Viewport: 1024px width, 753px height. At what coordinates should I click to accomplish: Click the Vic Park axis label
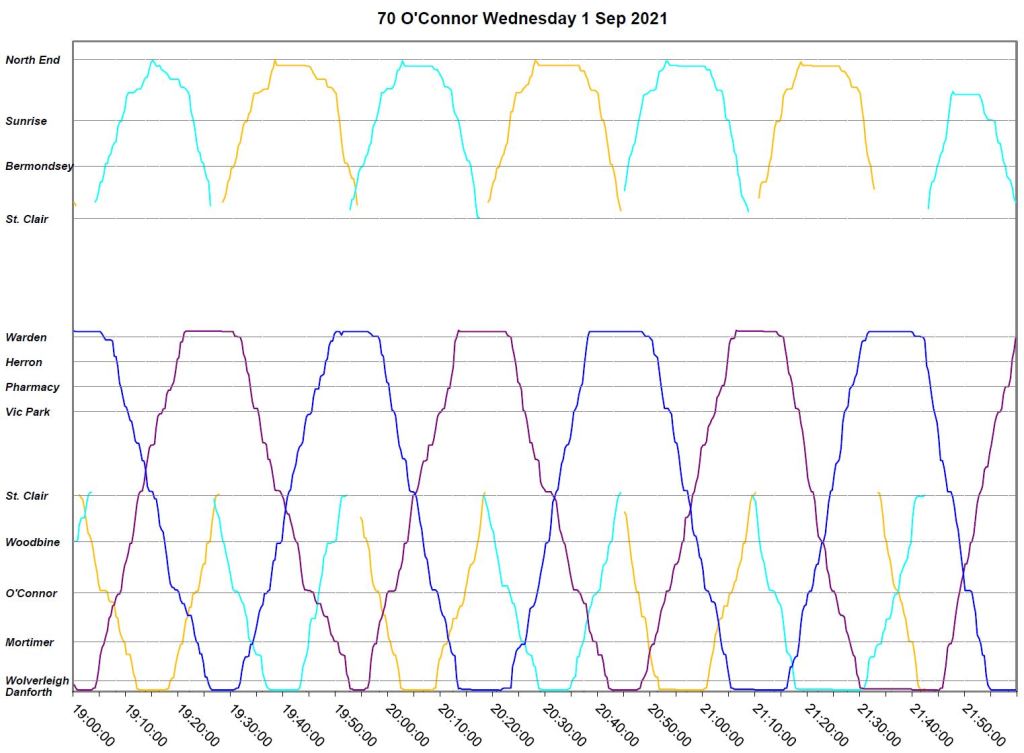tap(27, 411)
